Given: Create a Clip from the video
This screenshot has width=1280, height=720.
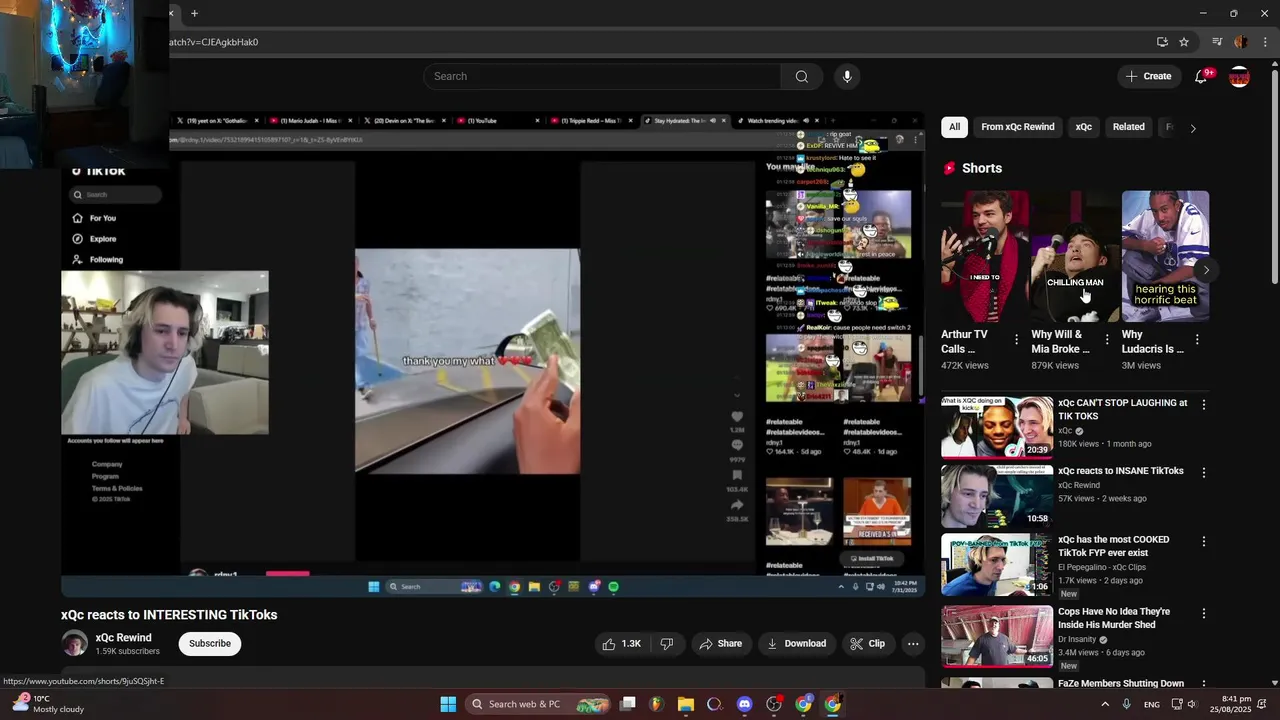Looking at the screenshot, I should tap(867, 644).
